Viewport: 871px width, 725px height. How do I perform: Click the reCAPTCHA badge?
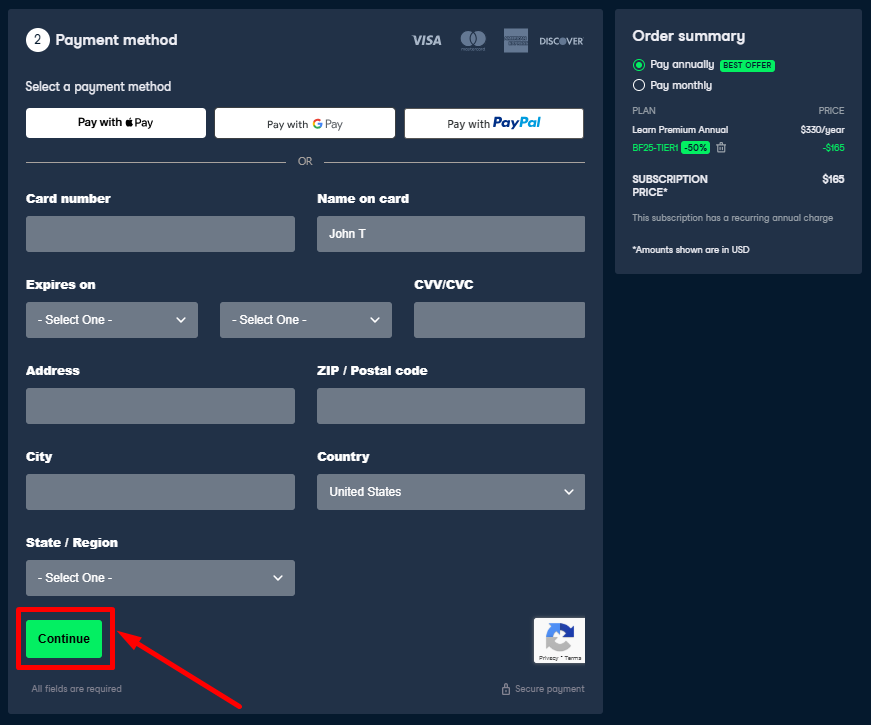[559, 640]
